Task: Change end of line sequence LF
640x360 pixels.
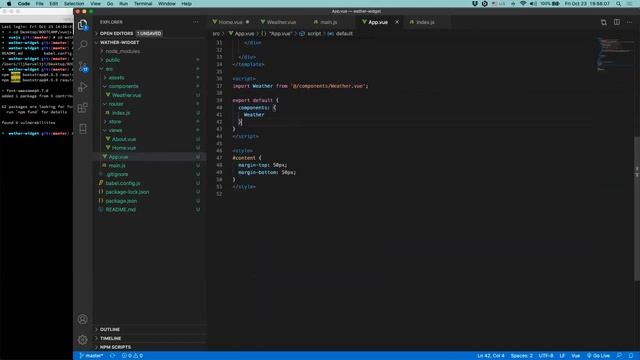Action: [562, 356]
